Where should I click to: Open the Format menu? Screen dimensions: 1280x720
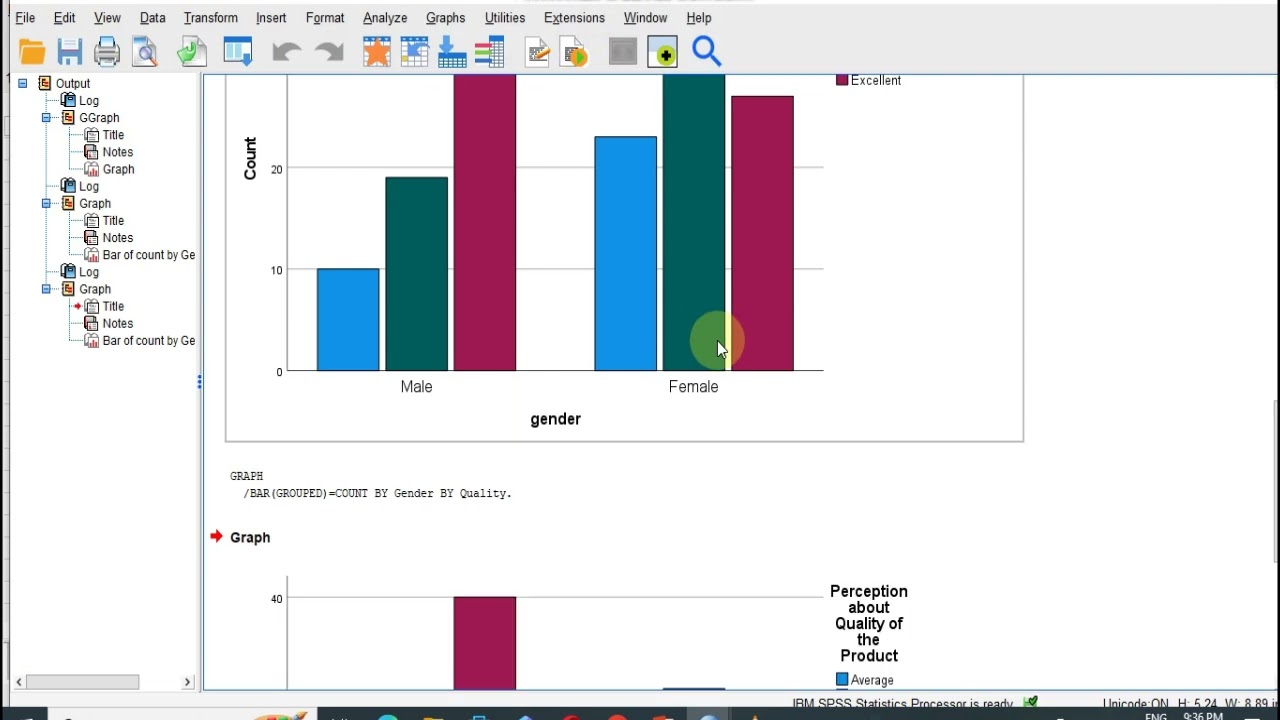pos(325,18)
